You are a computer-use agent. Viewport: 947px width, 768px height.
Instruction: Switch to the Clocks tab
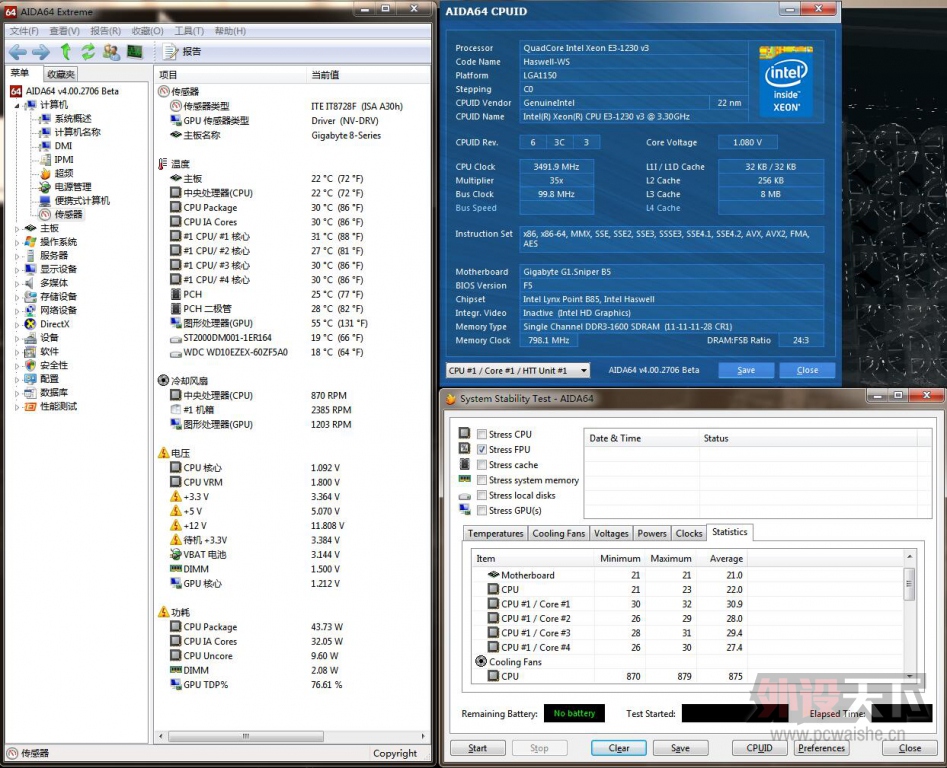[x=689, y=534]
